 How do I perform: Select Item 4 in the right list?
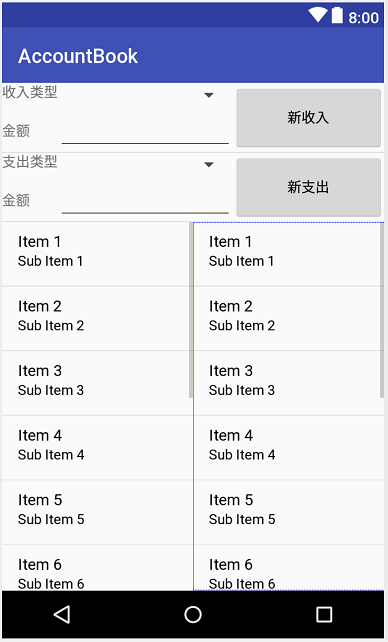pyautogui.click(x=289, y=448)
